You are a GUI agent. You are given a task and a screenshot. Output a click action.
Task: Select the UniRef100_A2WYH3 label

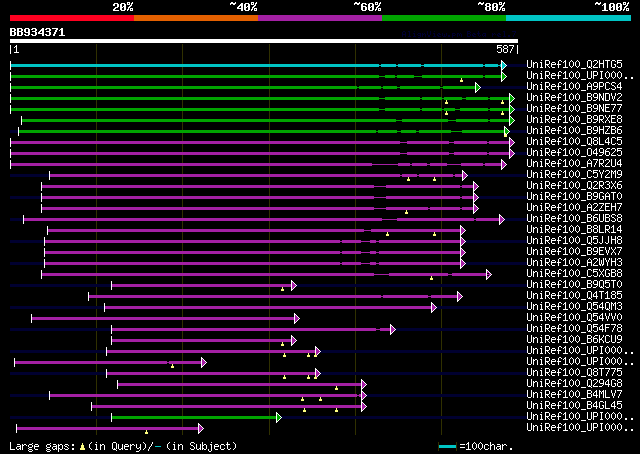(x=574, y=263)
